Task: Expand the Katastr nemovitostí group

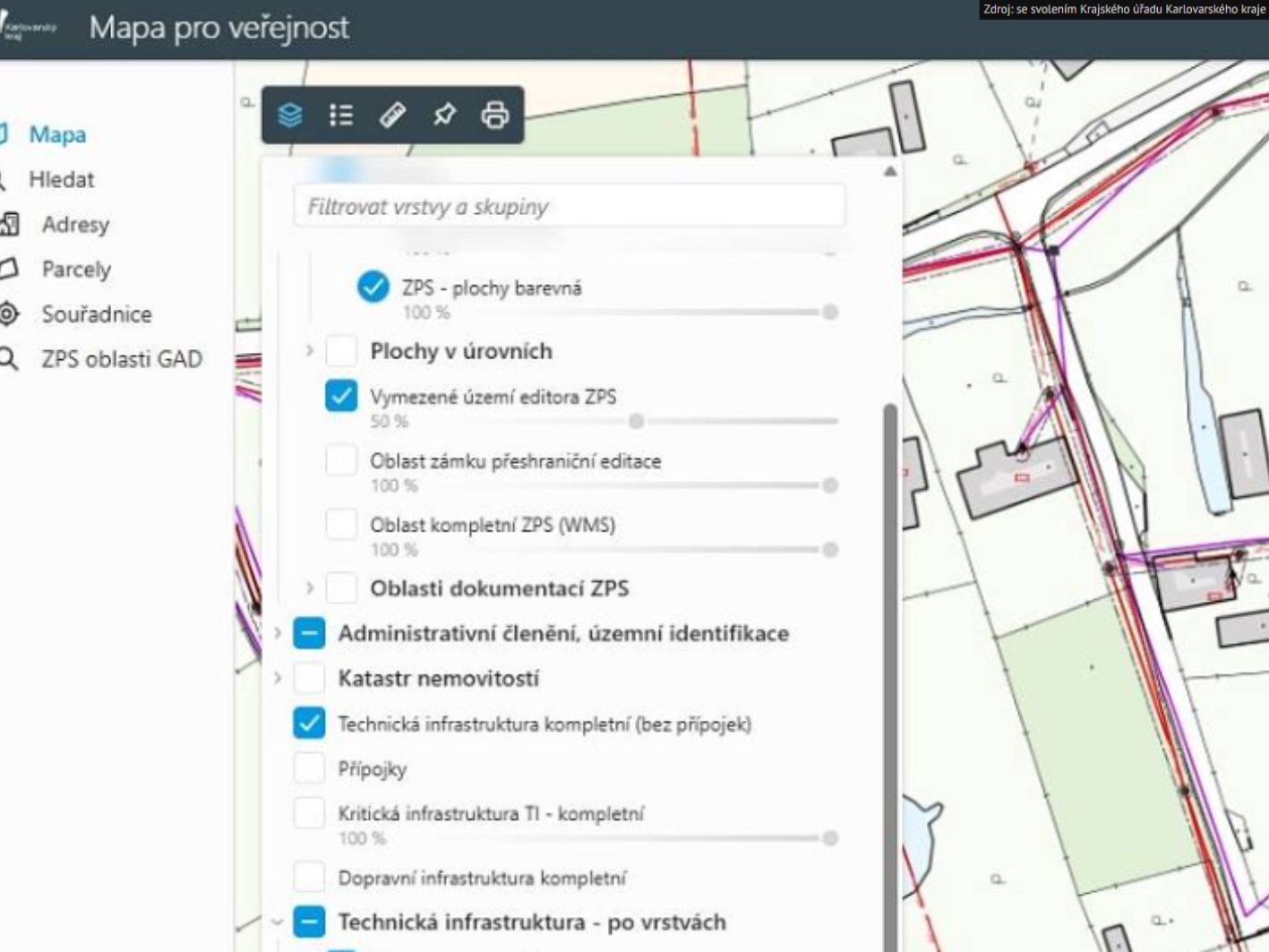Action: tap(278, 678)
